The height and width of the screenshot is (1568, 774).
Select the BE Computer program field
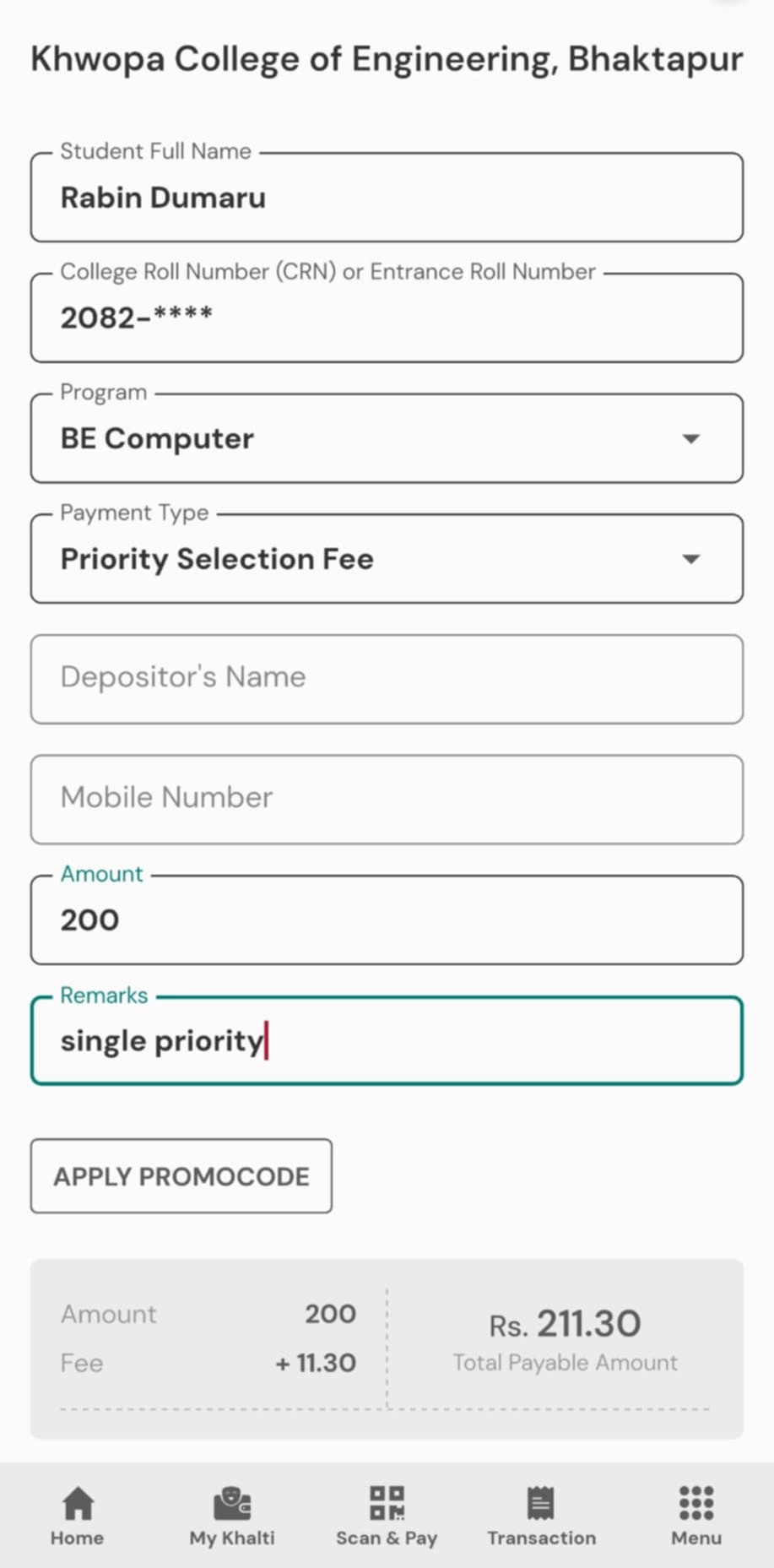[387, 438]
